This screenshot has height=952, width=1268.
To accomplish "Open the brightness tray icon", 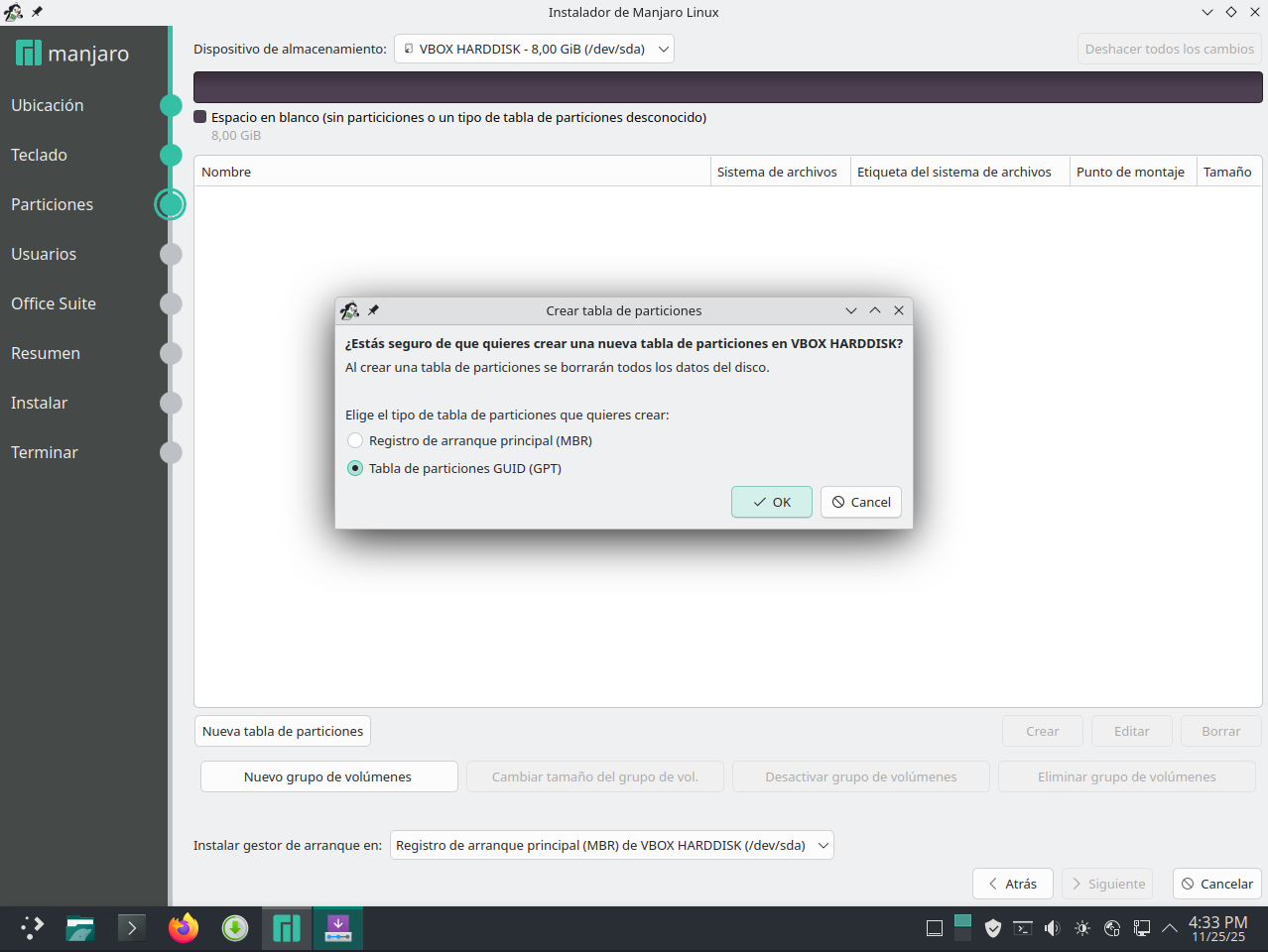I will point(1081,928).
